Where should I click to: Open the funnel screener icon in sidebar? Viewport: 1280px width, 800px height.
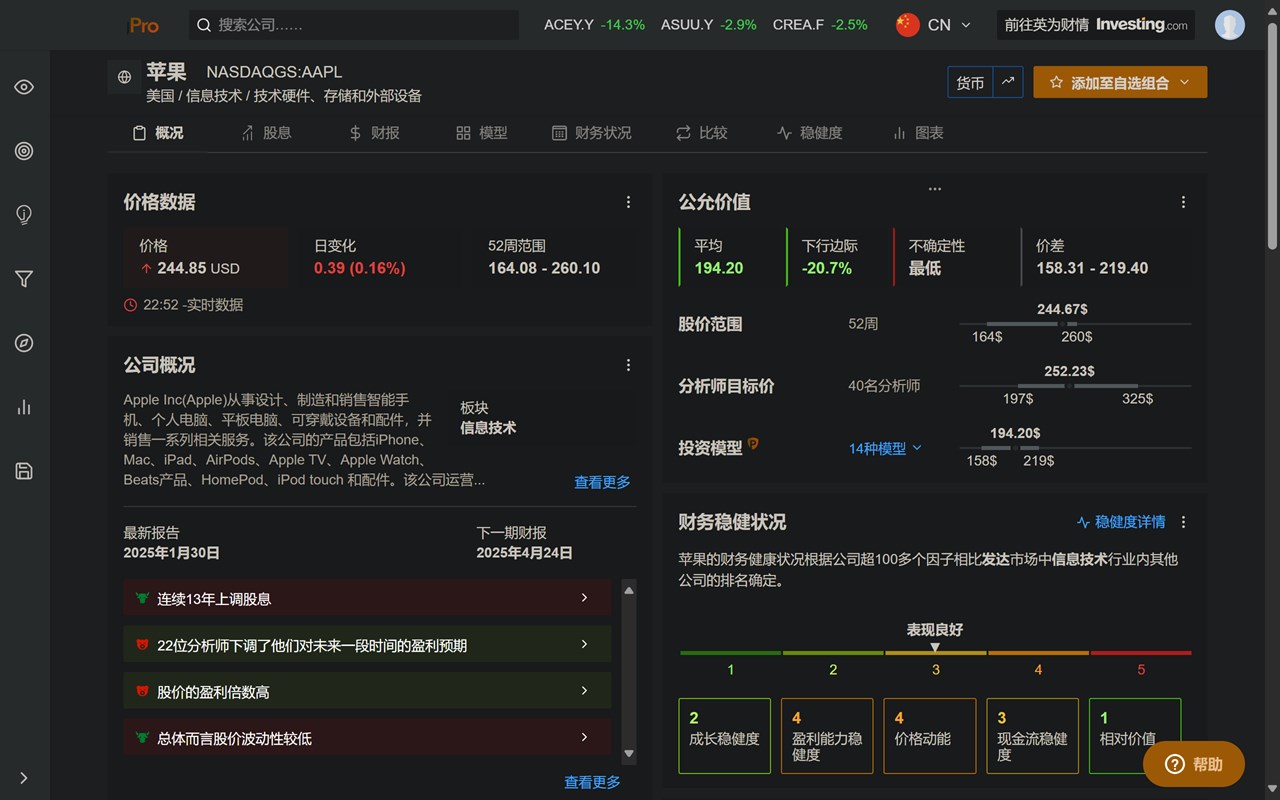(24, 279)
